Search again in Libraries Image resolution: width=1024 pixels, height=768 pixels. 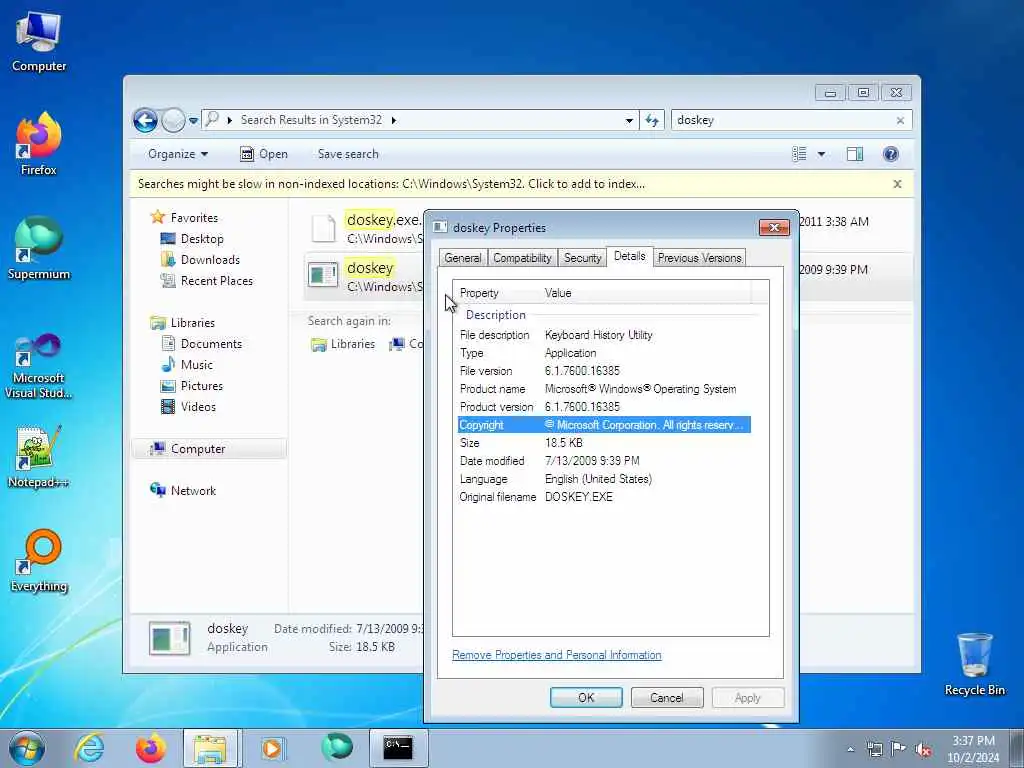point(343,344)
